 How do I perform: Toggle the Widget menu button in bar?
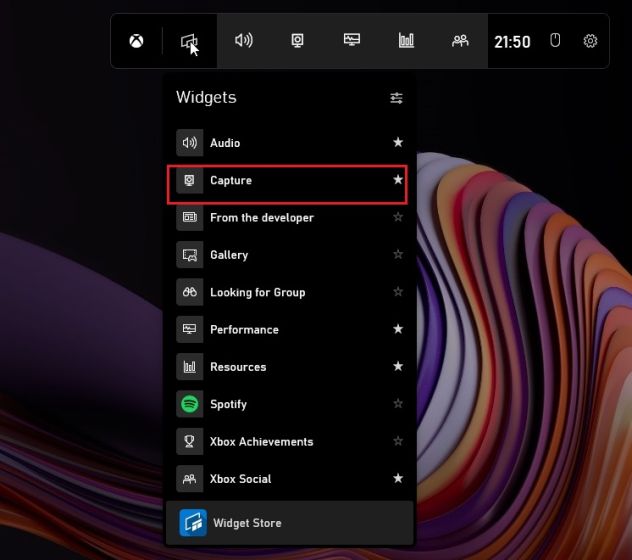click(x=189, y=41)
